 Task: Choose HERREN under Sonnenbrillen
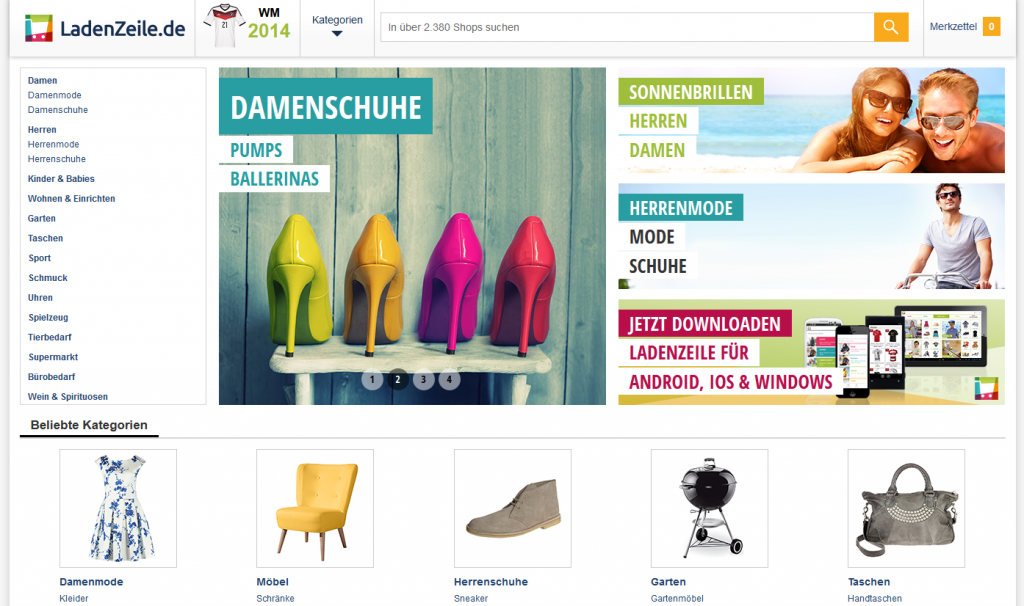pos(658,121)
